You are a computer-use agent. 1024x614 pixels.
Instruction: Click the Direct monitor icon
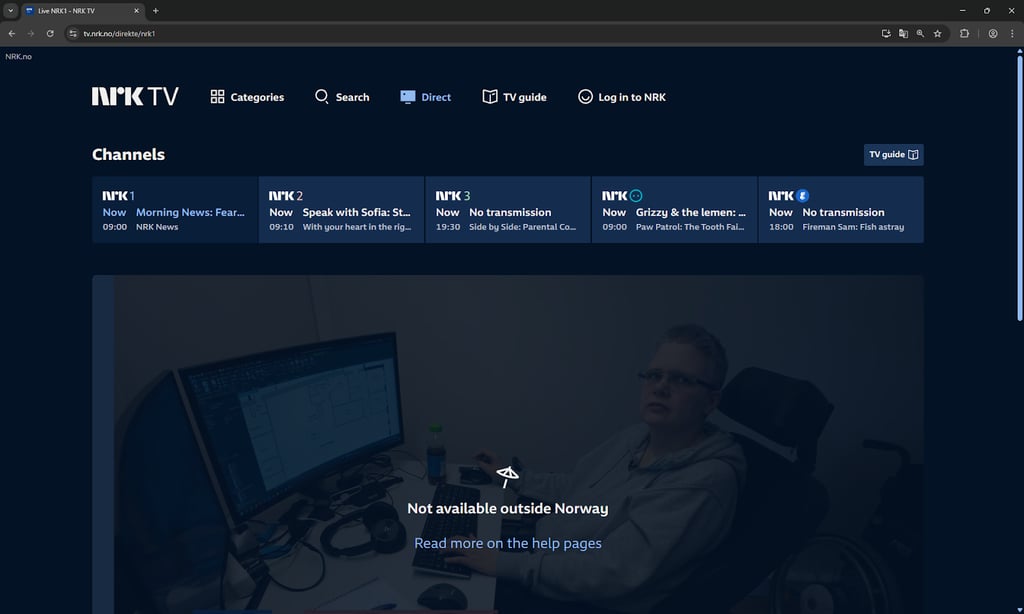tap(408, 97)
